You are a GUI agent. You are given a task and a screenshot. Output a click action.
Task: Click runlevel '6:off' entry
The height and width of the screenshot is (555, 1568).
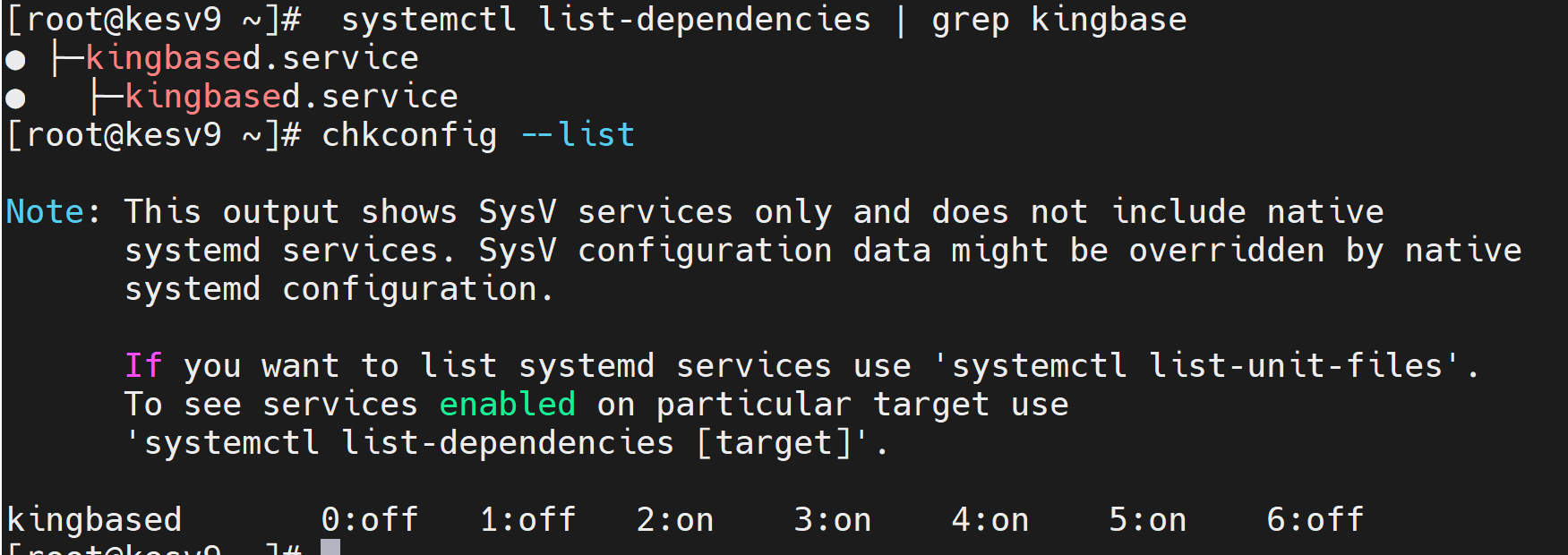click(x=1315, y=520)
